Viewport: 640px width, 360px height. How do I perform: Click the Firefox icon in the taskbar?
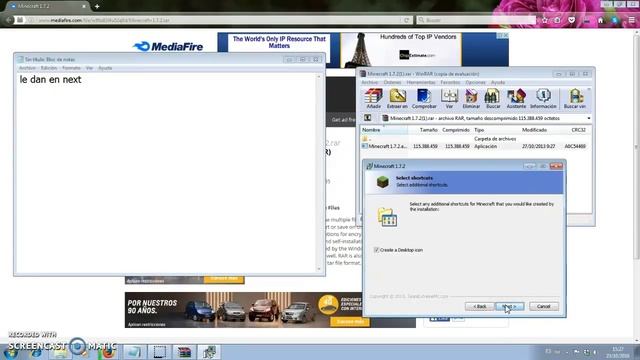click(109, 352)
